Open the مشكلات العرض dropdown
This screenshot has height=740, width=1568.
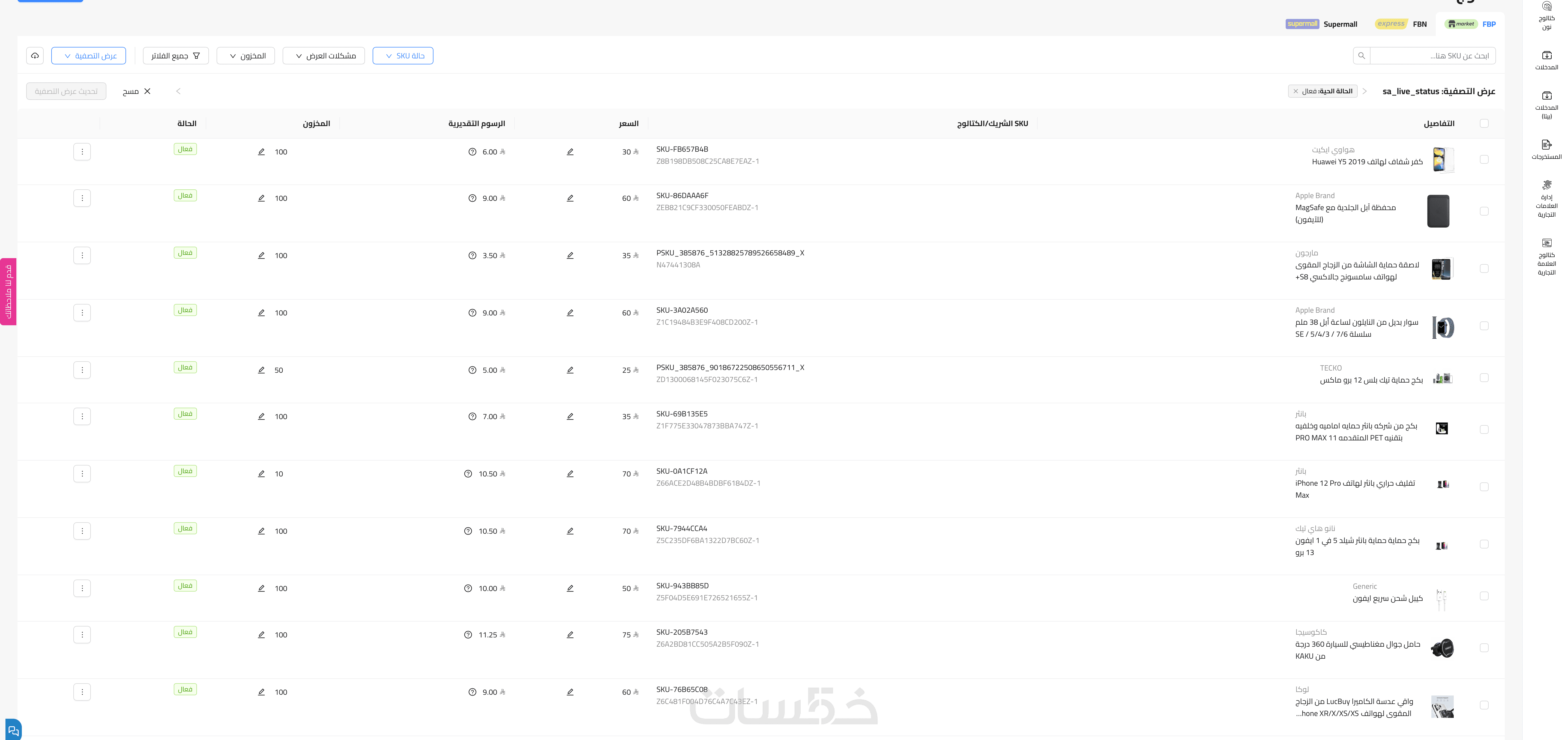[324, 55]
